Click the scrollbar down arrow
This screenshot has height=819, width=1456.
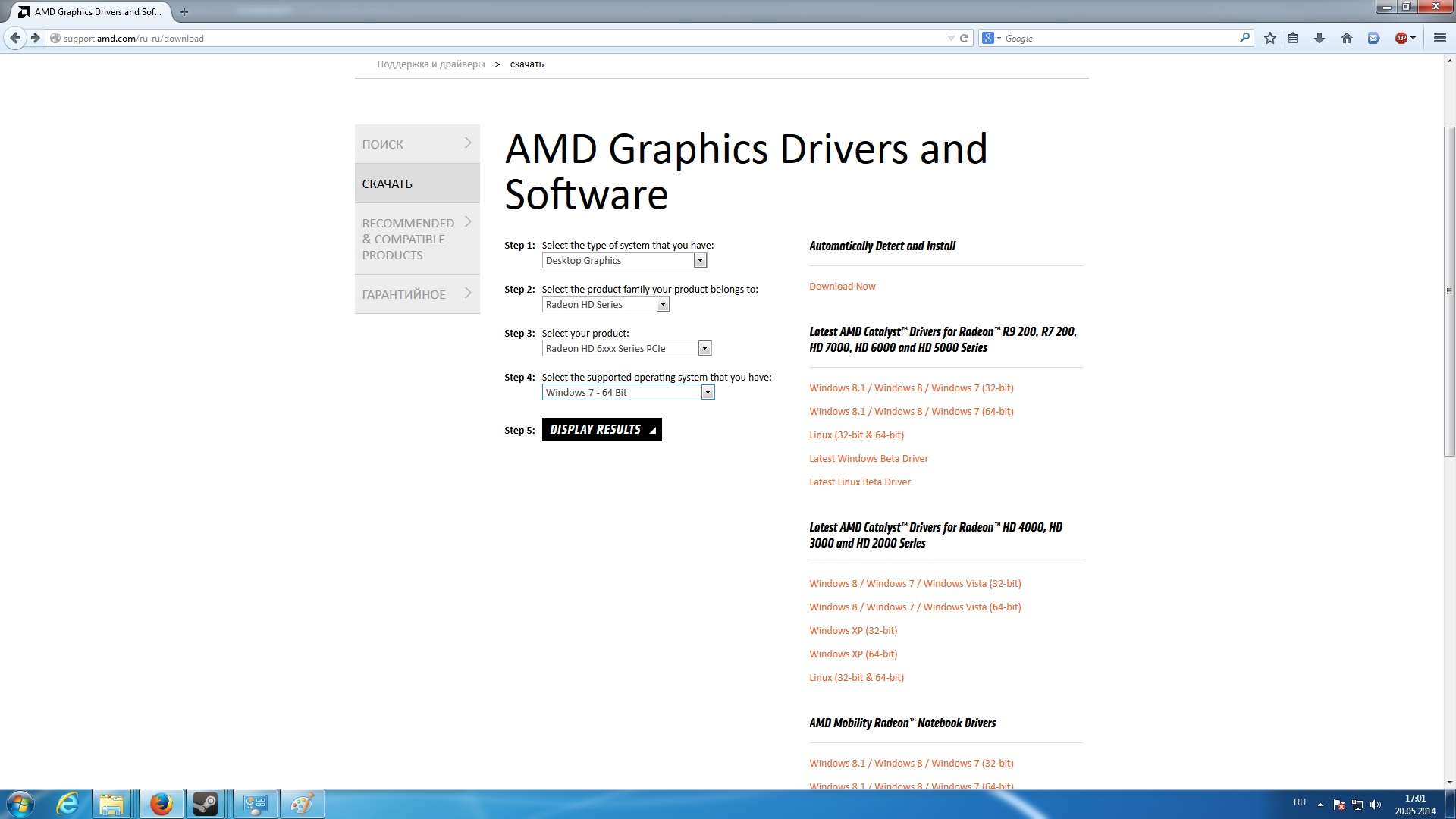pyautogui.click(x=1449, y=783)
